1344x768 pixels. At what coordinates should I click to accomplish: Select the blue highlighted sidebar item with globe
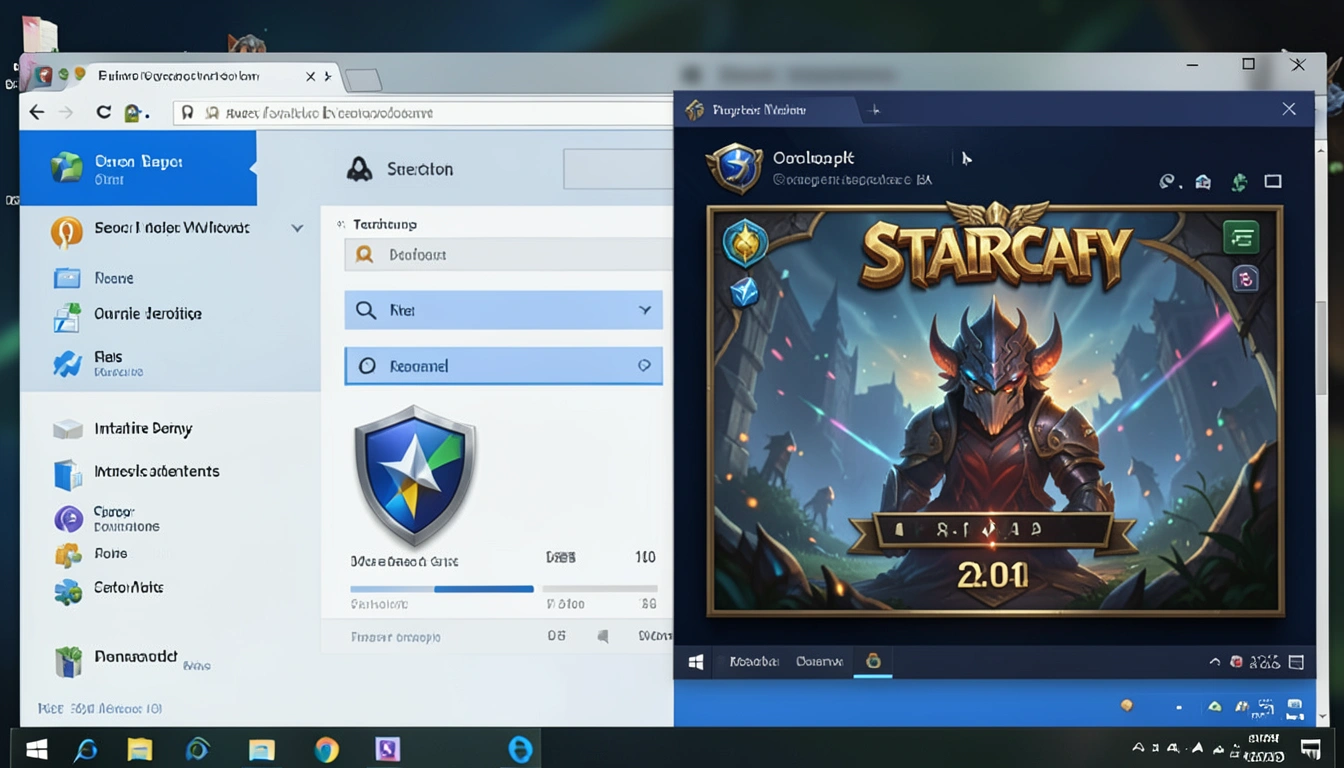tap(138, 169)
